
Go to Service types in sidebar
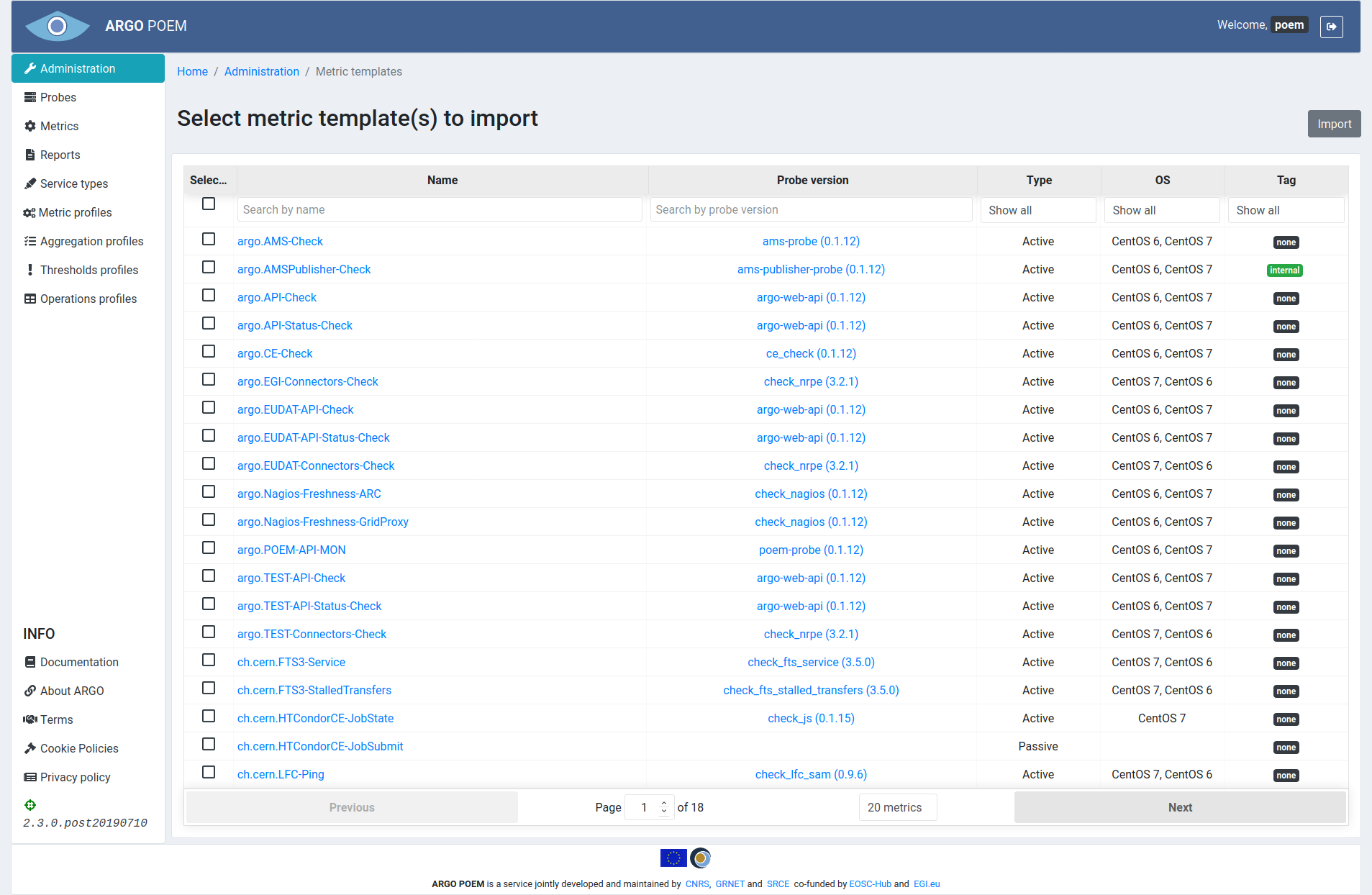[x=88, y=183]
